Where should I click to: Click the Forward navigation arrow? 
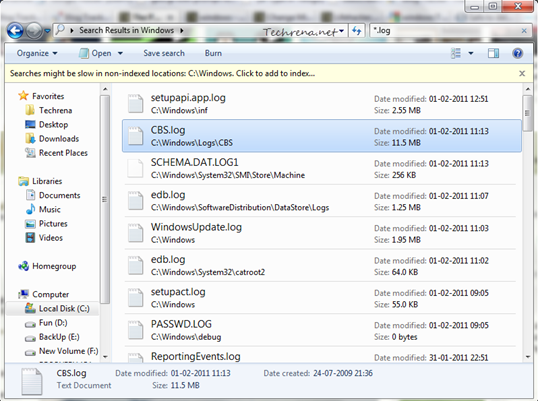(34, 31)
